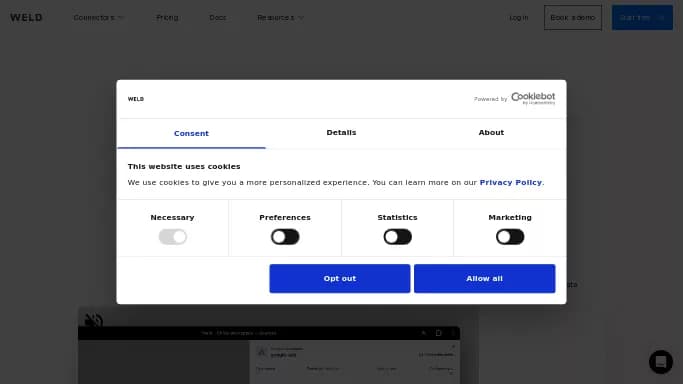Open the Cookiebot logo link
This screenshot has height=384, width=683.
(x=533, y=98)
